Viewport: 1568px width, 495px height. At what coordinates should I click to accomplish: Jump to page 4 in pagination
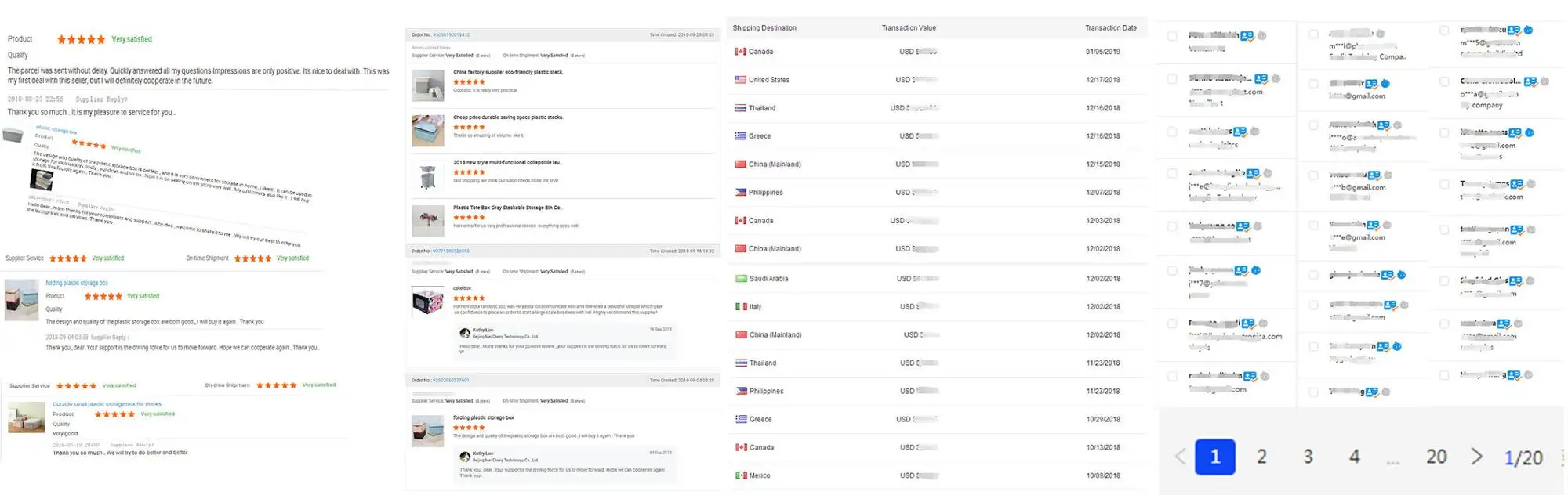click(1354, 457)
